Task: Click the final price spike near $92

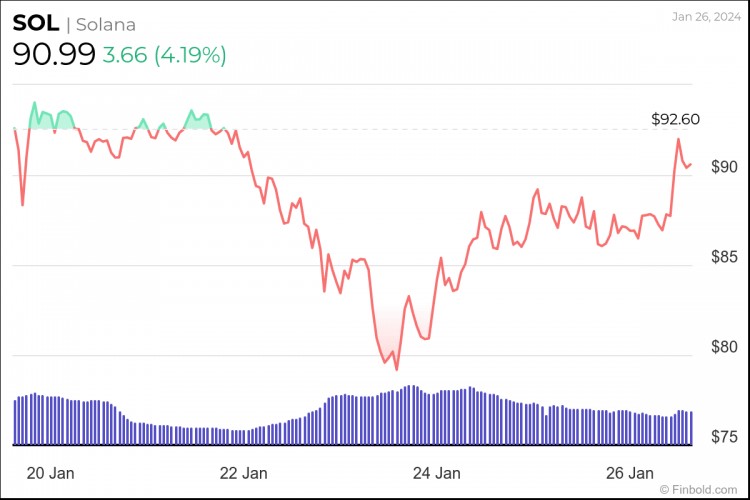Action: click(x=678, y=140)
